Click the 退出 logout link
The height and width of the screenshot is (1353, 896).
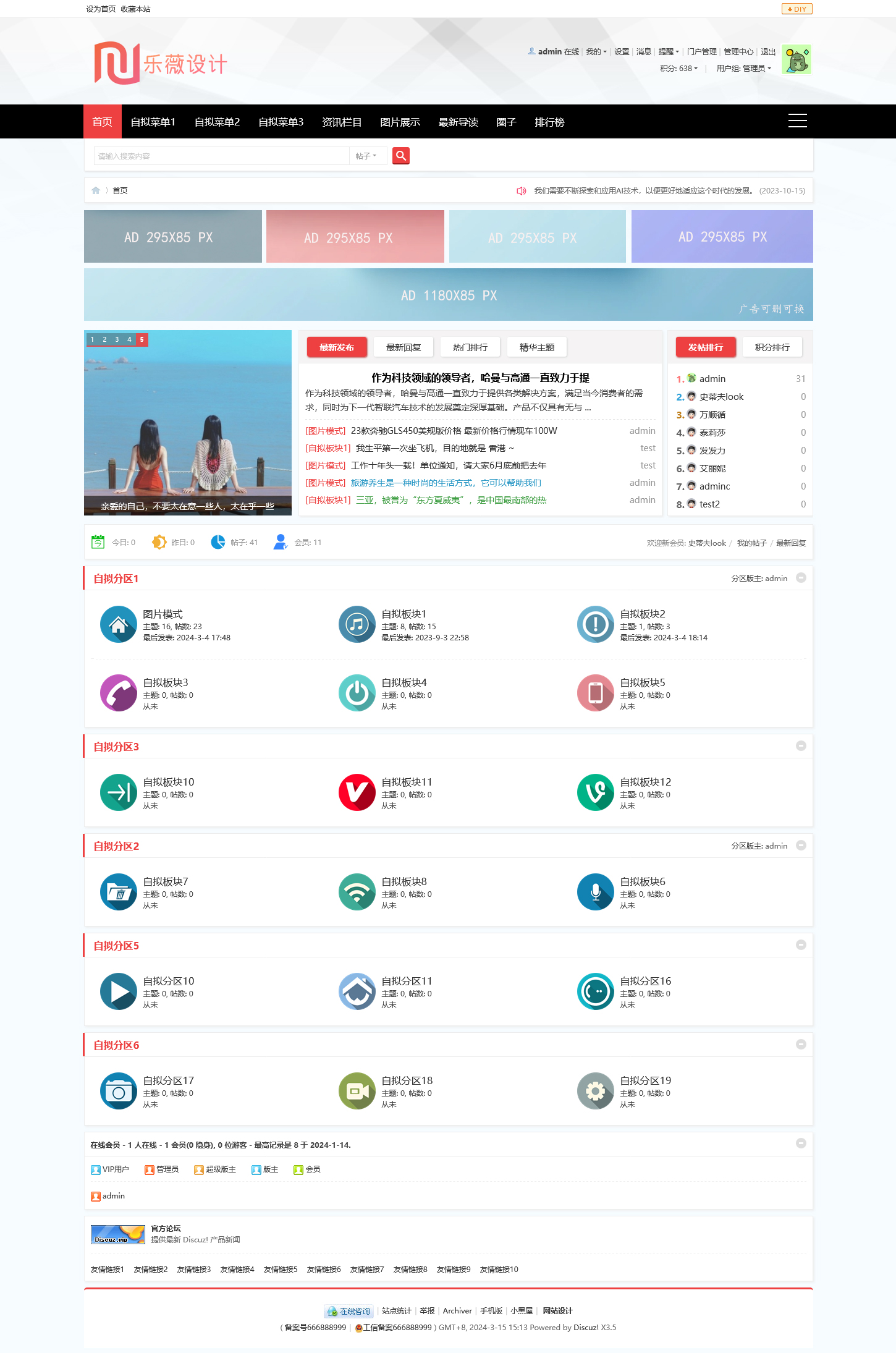[x=768, y=52]
